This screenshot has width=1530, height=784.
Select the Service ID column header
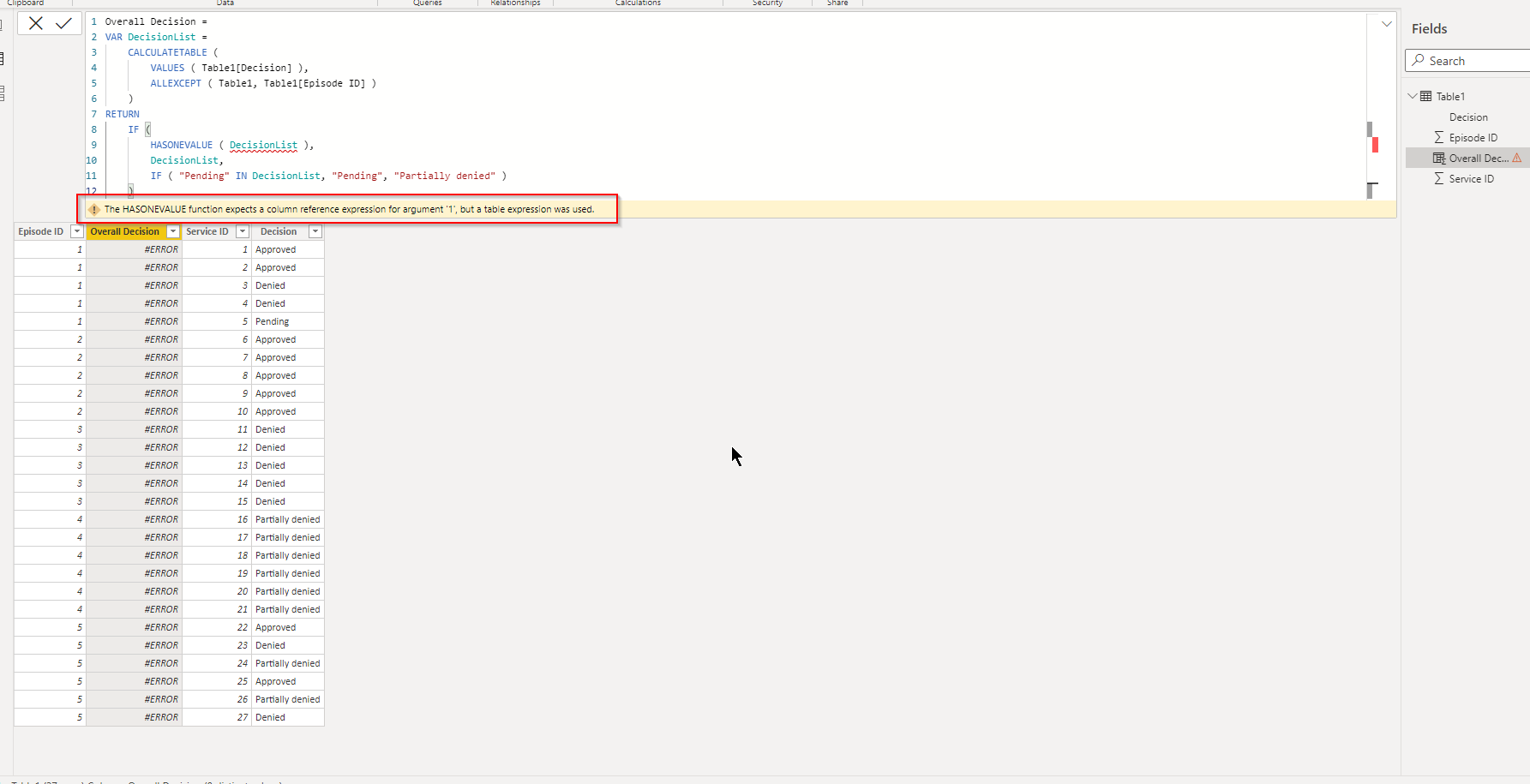coord(207,231)
